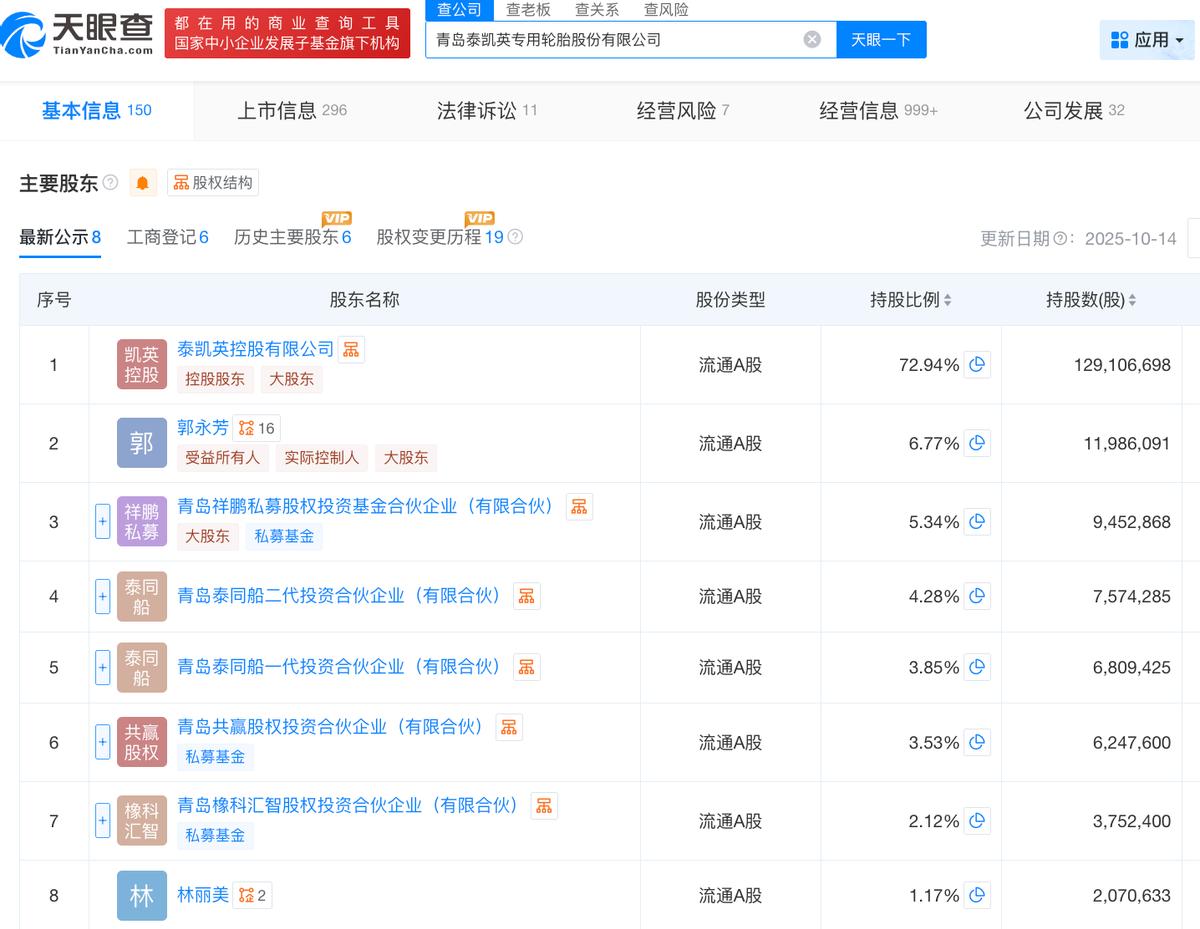
Task: Open the 股权结构 button
Action: pyautogui.click(x=212, y=183)
